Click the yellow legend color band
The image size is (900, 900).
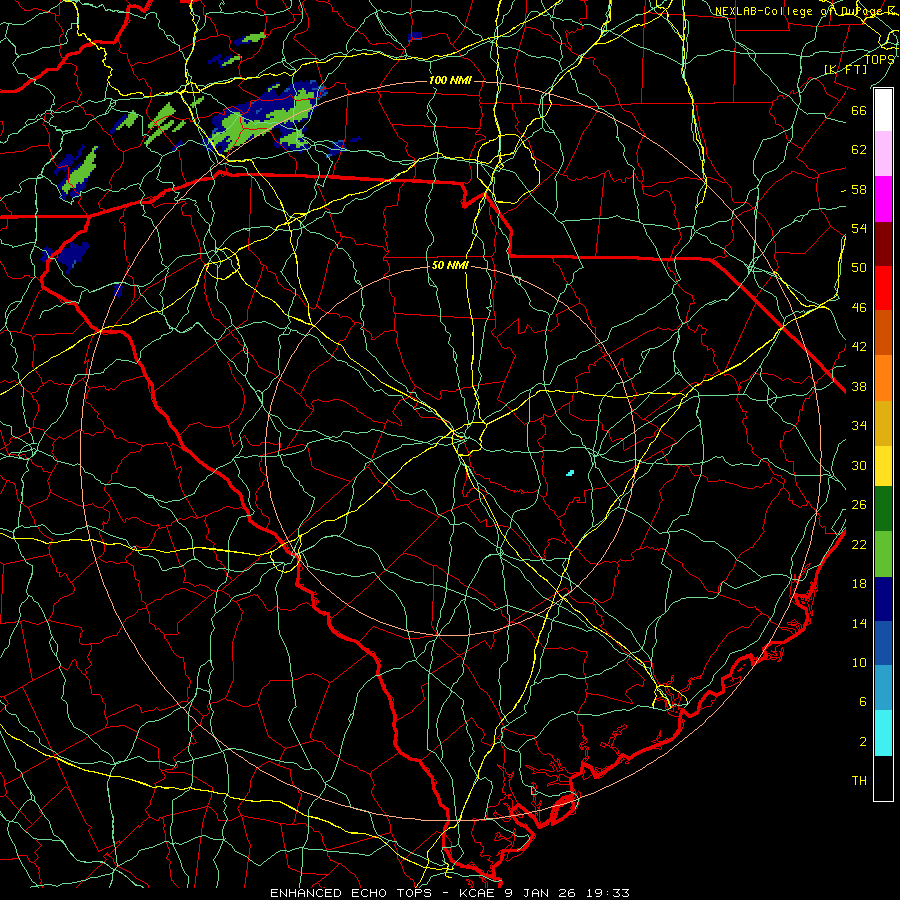coord(883,465)
